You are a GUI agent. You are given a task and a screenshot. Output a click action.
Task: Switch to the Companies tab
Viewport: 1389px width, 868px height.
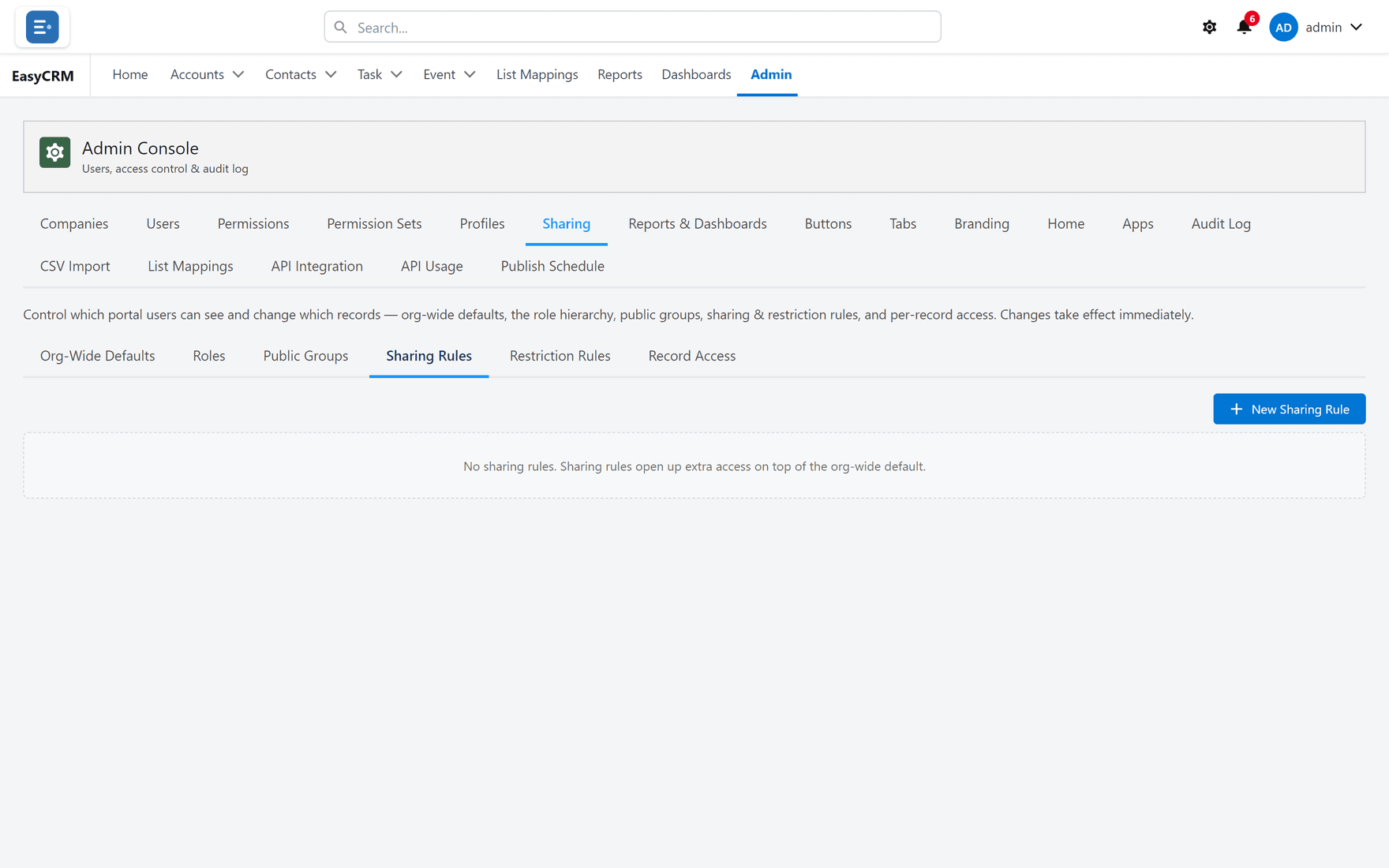pos(74,223)
